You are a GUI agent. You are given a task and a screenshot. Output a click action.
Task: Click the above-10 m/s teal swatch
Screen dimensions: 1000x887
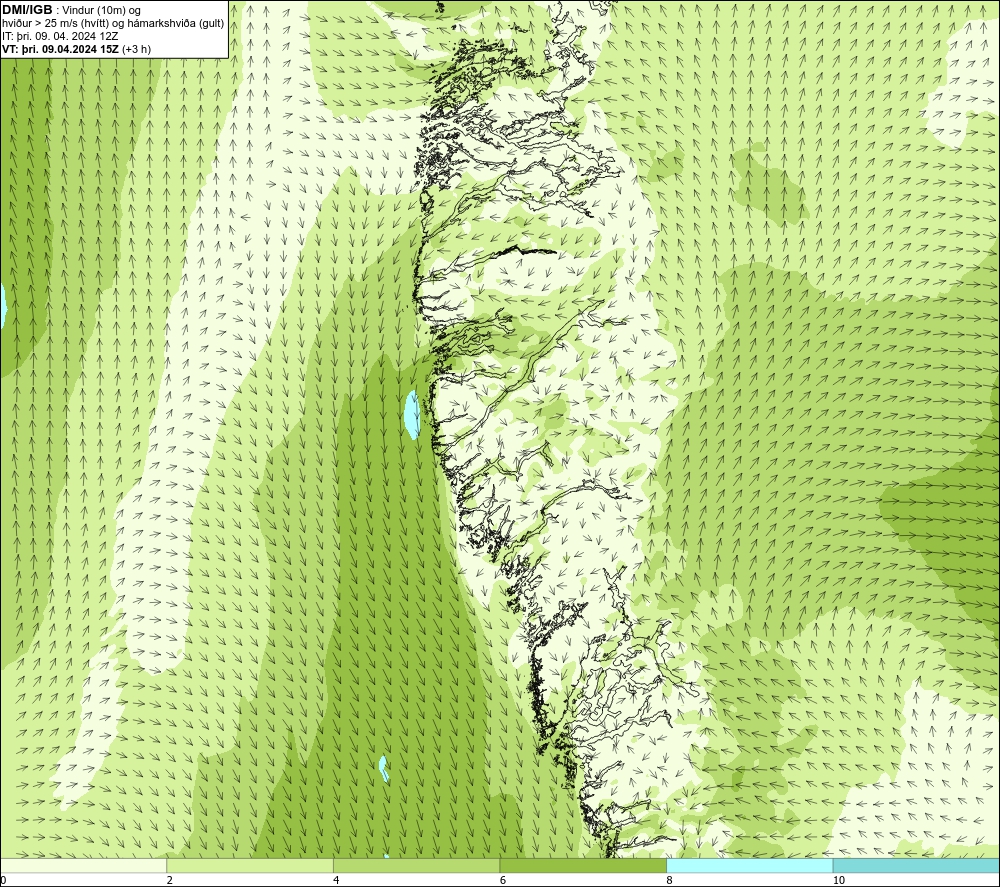point(916,865)
